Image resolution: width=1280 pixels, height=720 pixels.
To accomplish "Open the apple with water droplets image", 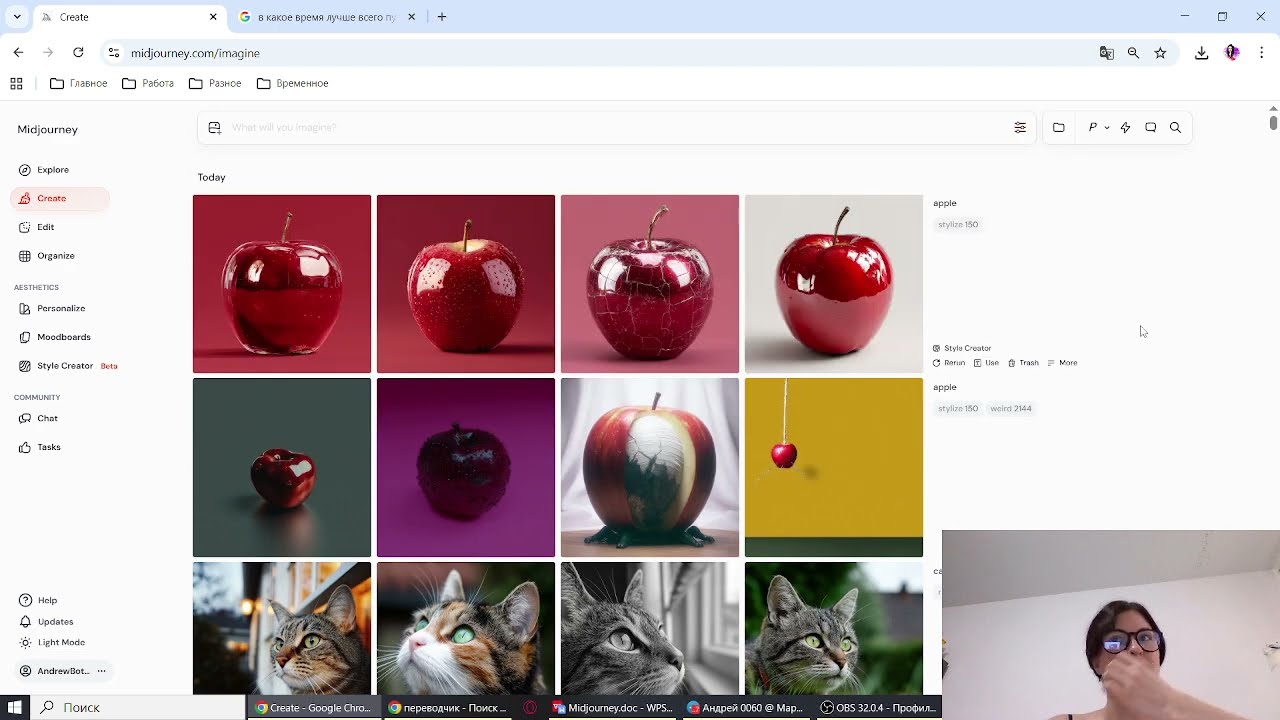I will tap(466, 284).
